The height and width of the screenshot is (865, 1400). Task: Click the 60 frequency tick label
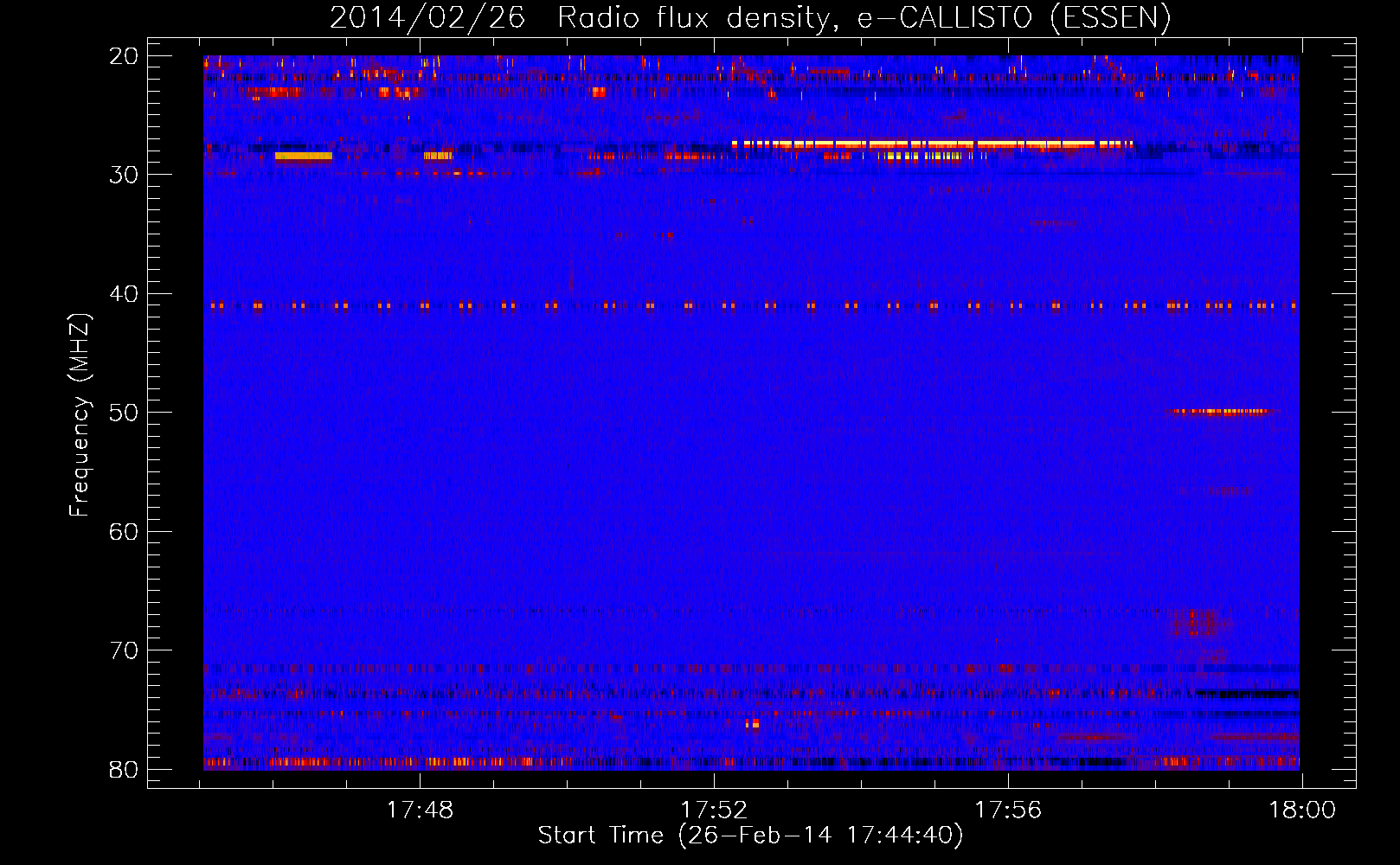124,531
